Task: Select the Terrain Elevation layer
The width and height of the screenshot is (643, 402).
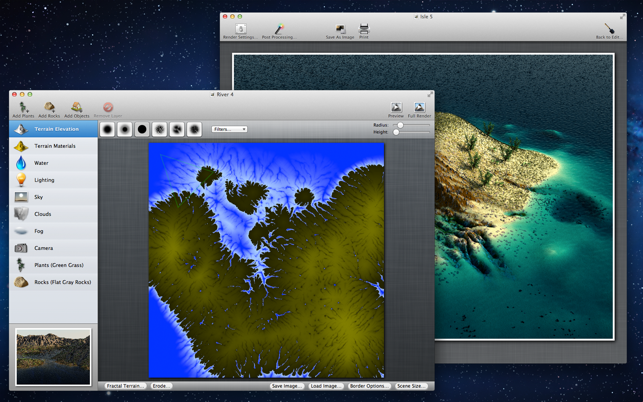Action: [53, 129]
